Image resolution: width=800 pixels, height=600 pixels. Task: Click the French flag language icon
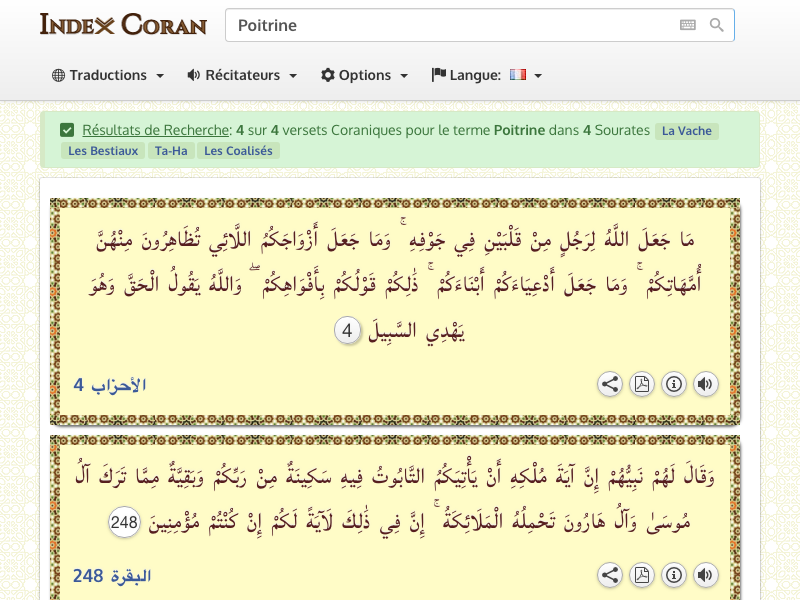click(x=517, y=75)
